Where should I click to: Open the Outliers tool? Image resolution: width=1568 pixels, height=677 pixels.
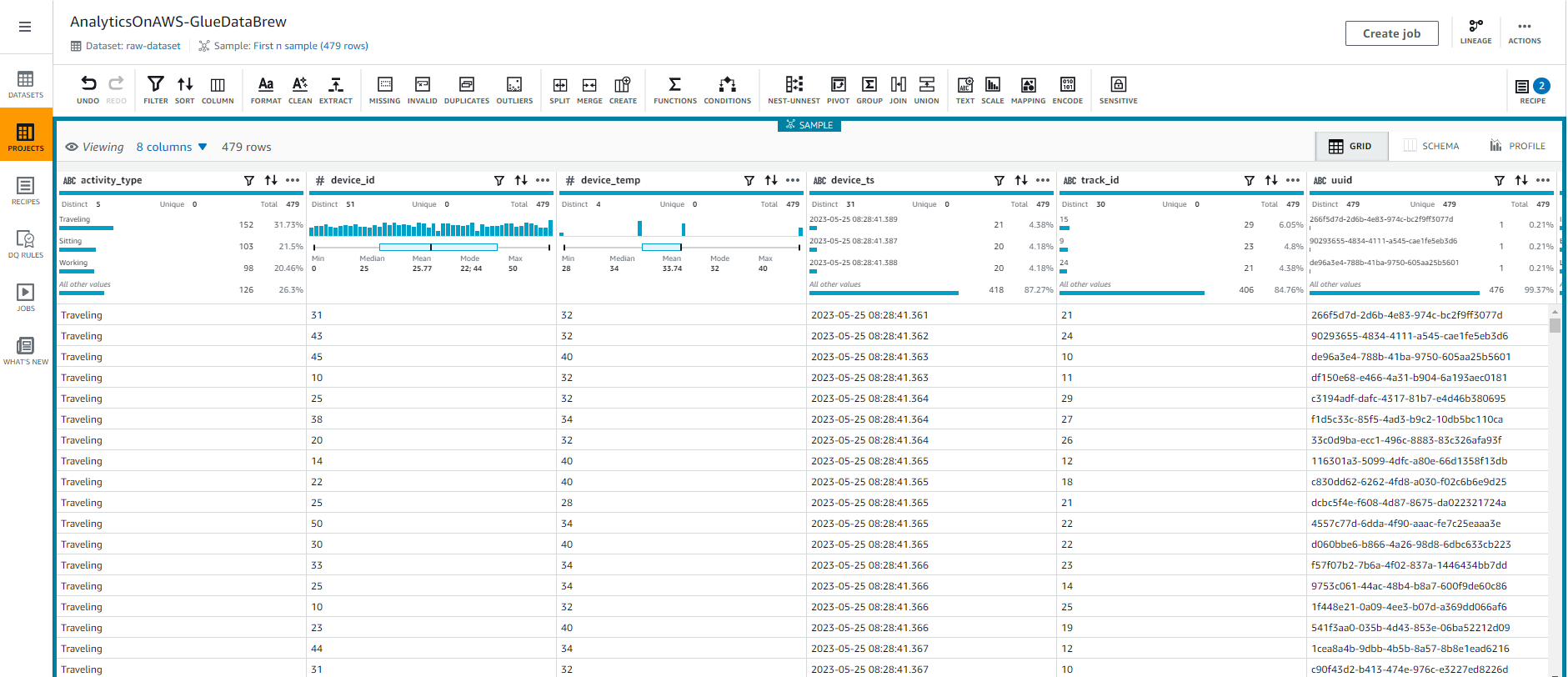click(x=514, y=89)
